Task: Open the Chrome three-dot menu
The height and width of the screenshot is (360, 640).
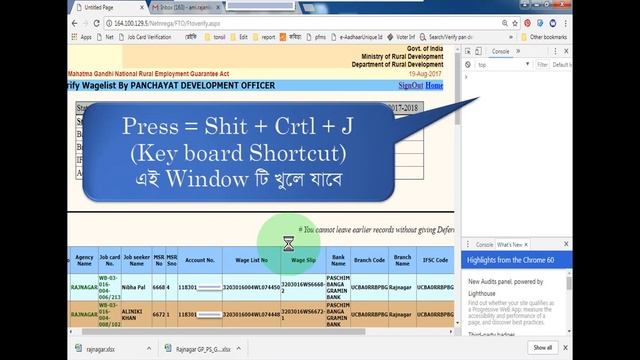Action: (x=566, y=24)
